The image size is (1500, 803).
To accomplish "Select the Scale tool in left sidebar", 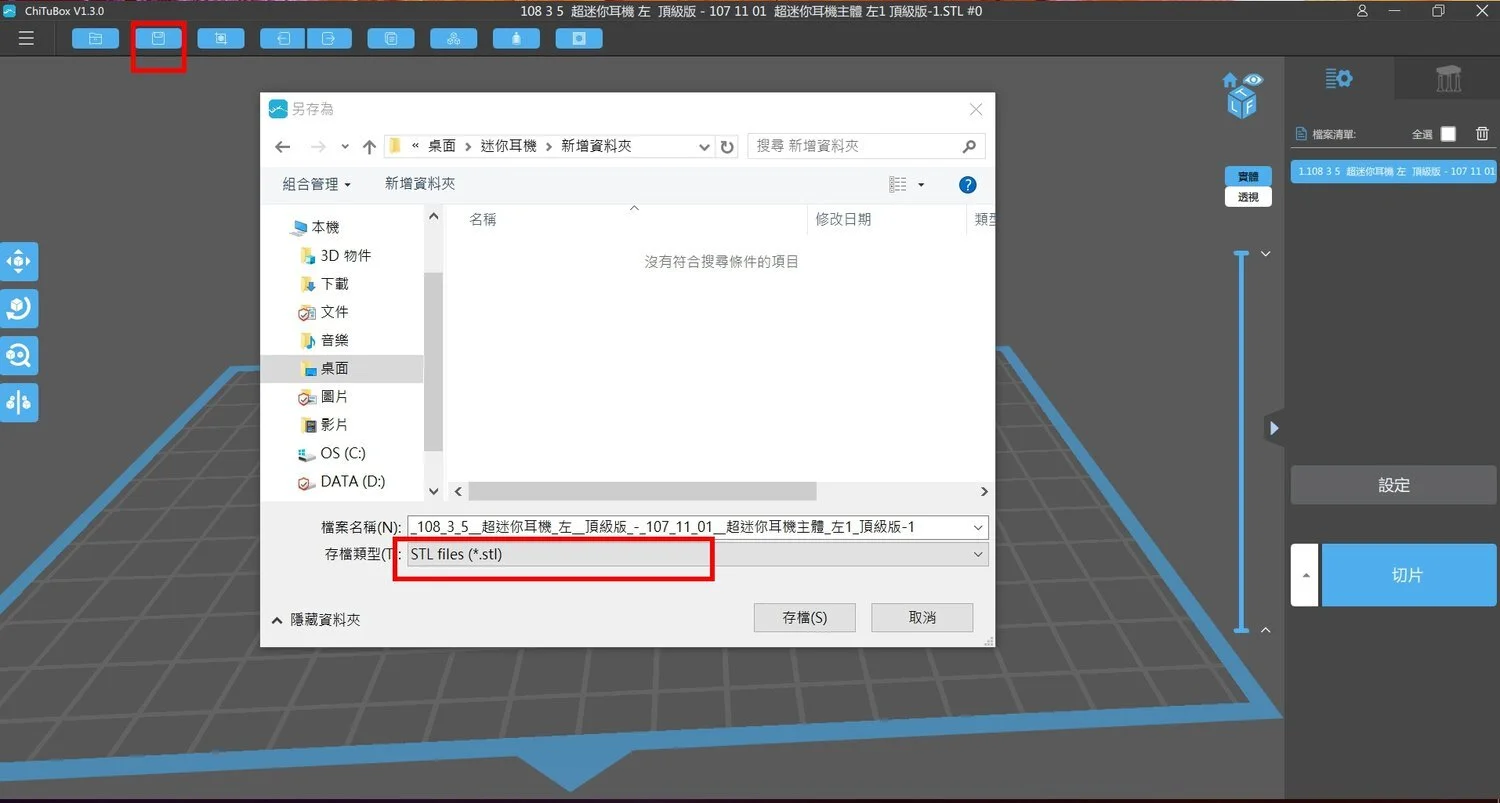I will [19, 355].
